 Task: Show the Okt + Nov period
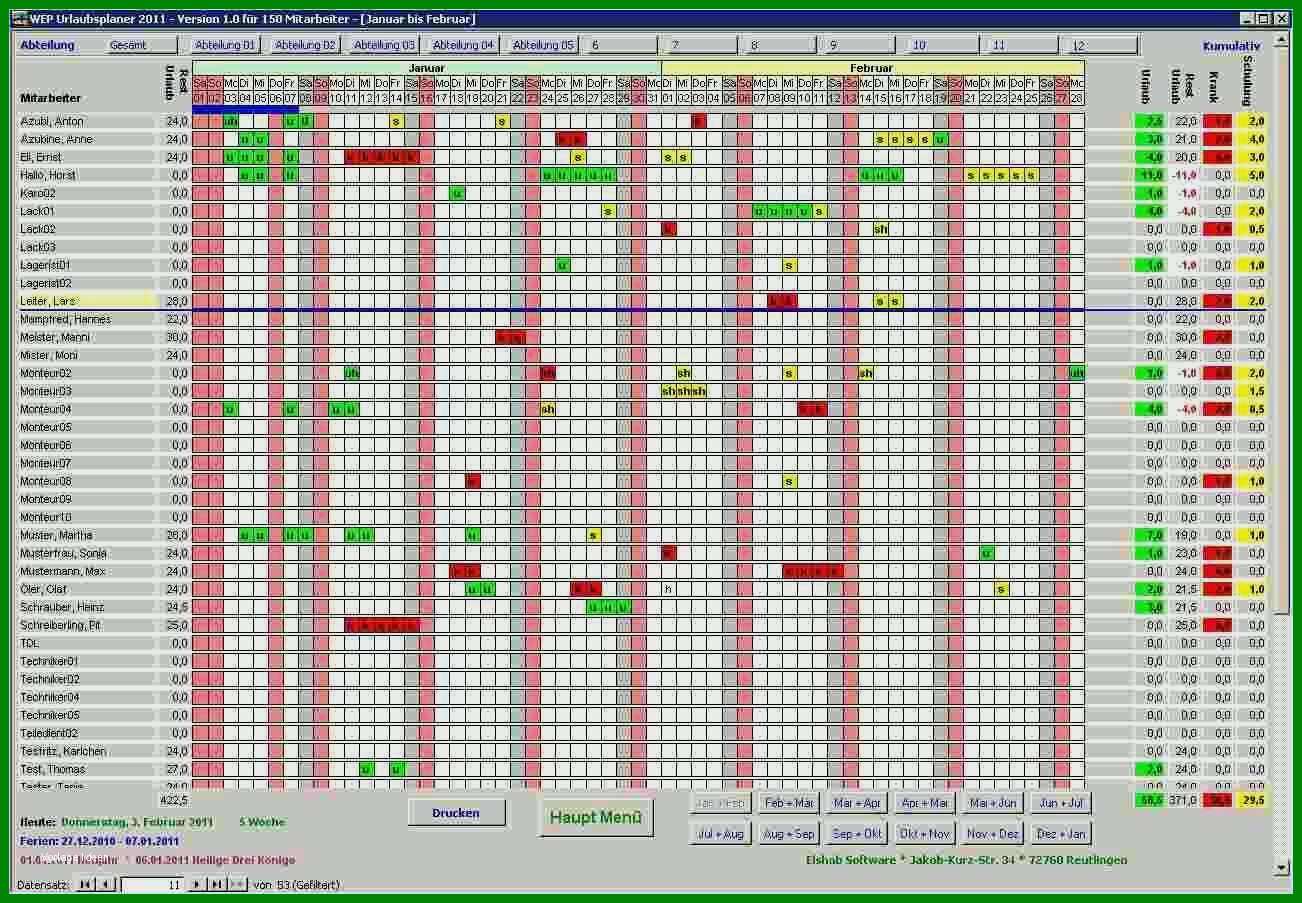point(925,833)
